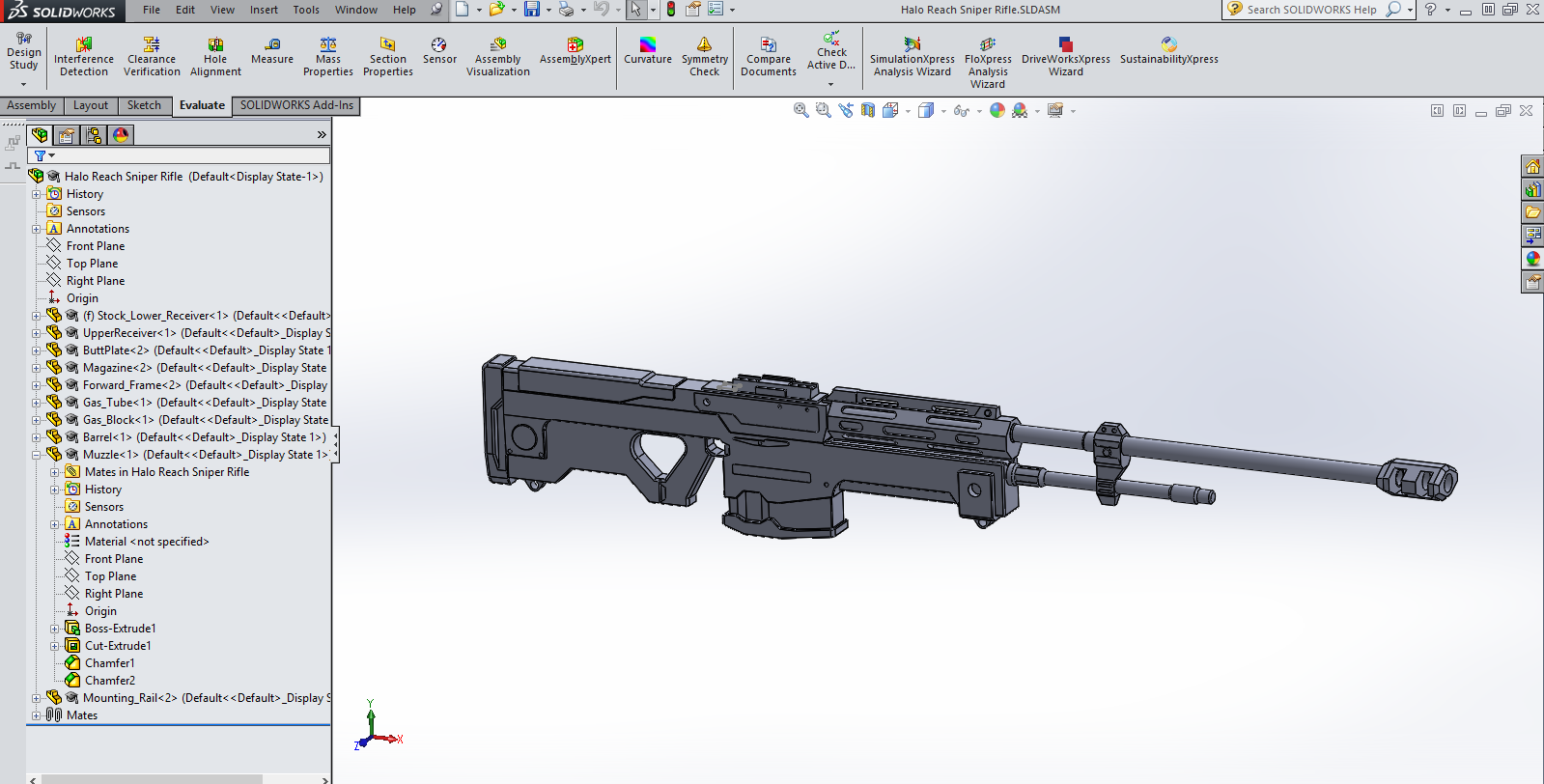The image size is (1544, 784).
Task: Click Check Active Document
Action: point(831,51)
